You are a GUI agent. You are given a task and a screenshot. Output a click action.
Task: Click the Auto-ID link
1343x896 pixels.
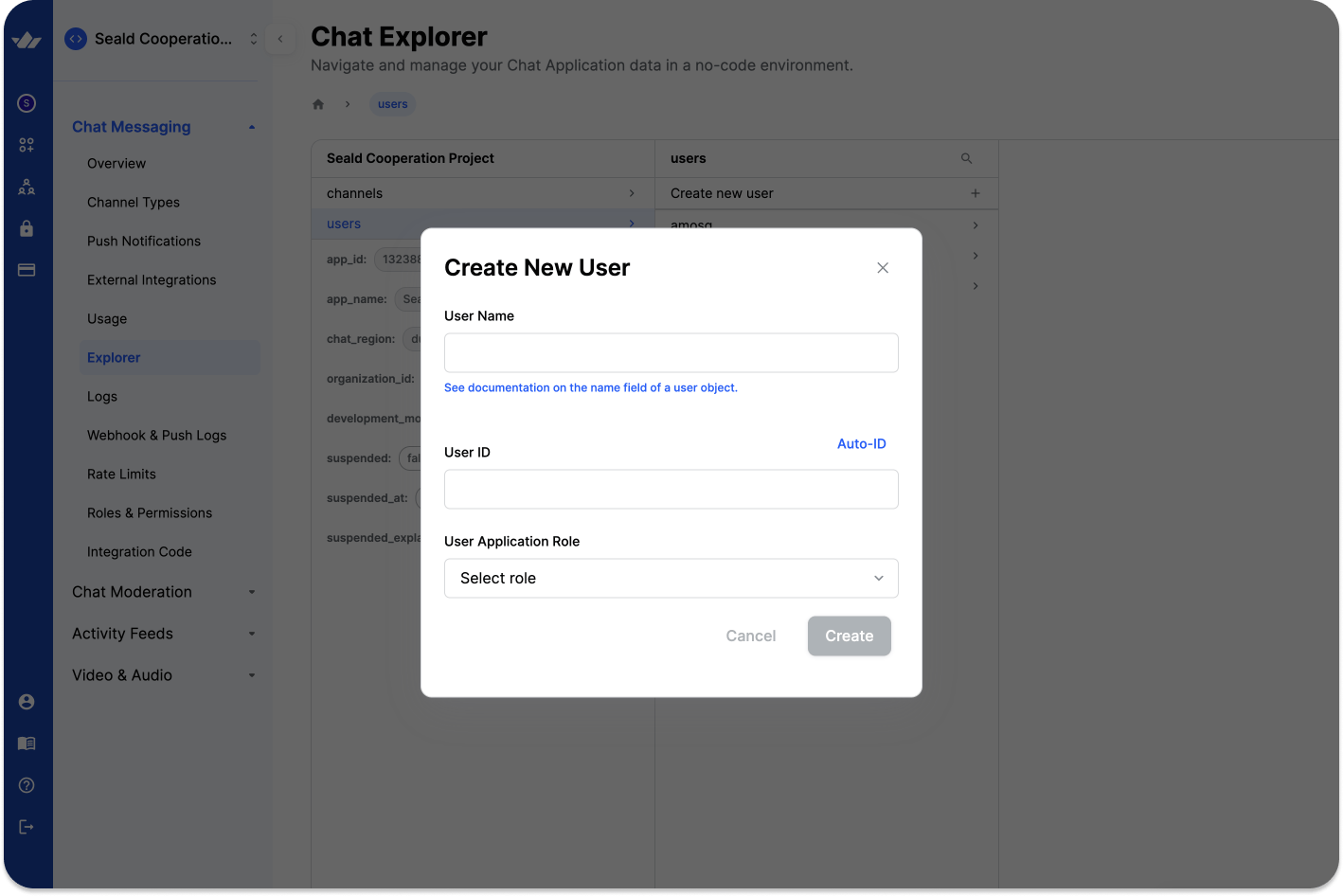[x=861, y=443]
